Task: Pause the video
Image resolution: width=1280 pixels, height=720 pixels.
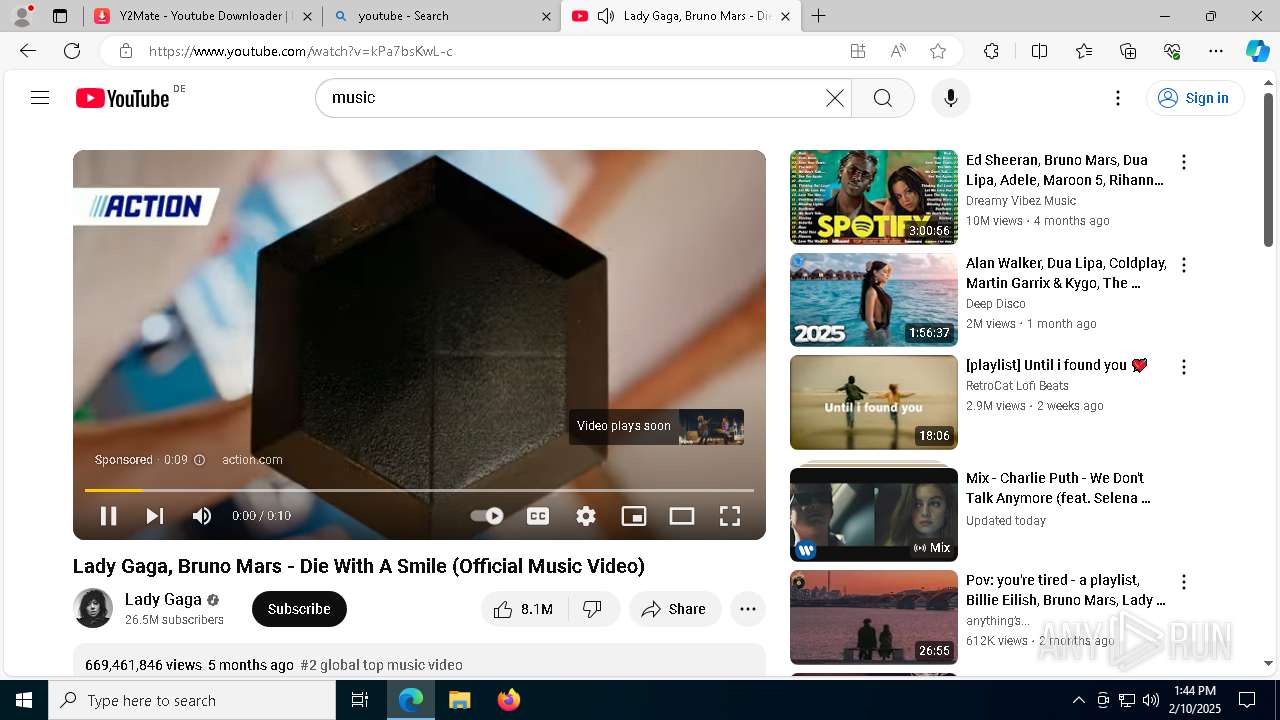Action: point(108,516)
